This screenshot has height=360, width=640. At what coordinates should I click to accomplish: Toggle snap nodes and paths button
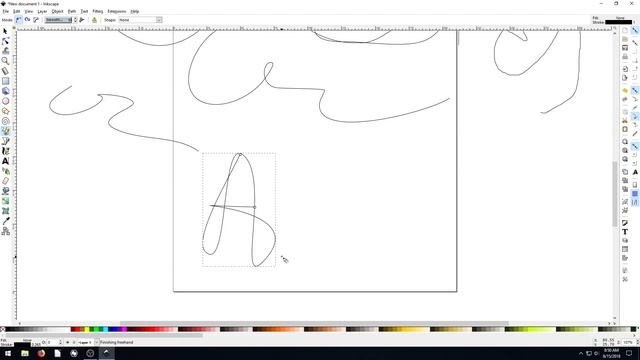635,90
